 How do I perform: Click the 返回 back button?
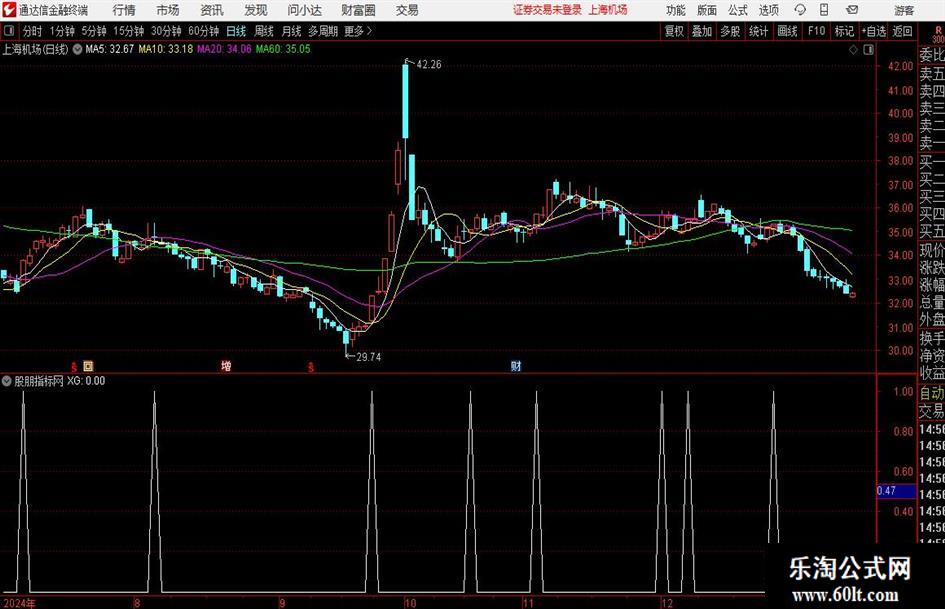pyautogui.click(x=902, y=31)
